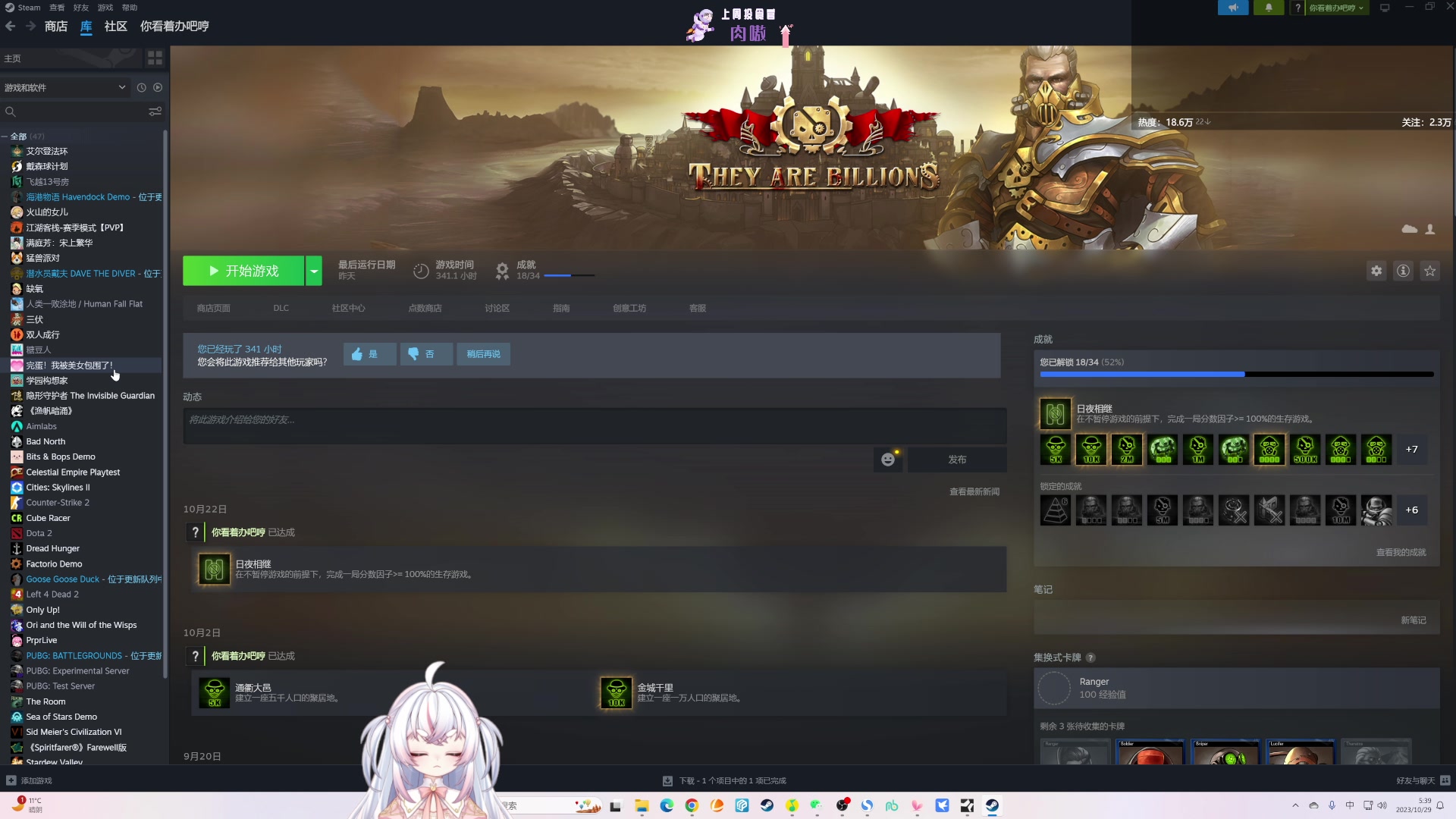Open dropdown arrow beside 开始游戏
Screen dimensions: 1456x819
314,271
